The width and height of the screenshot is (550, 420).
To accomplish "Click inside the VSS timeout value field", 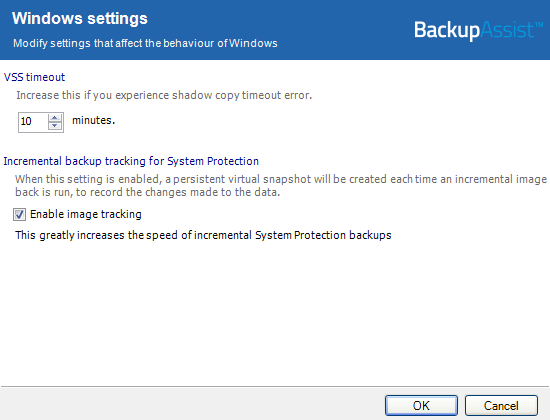I will click(33, 122).
